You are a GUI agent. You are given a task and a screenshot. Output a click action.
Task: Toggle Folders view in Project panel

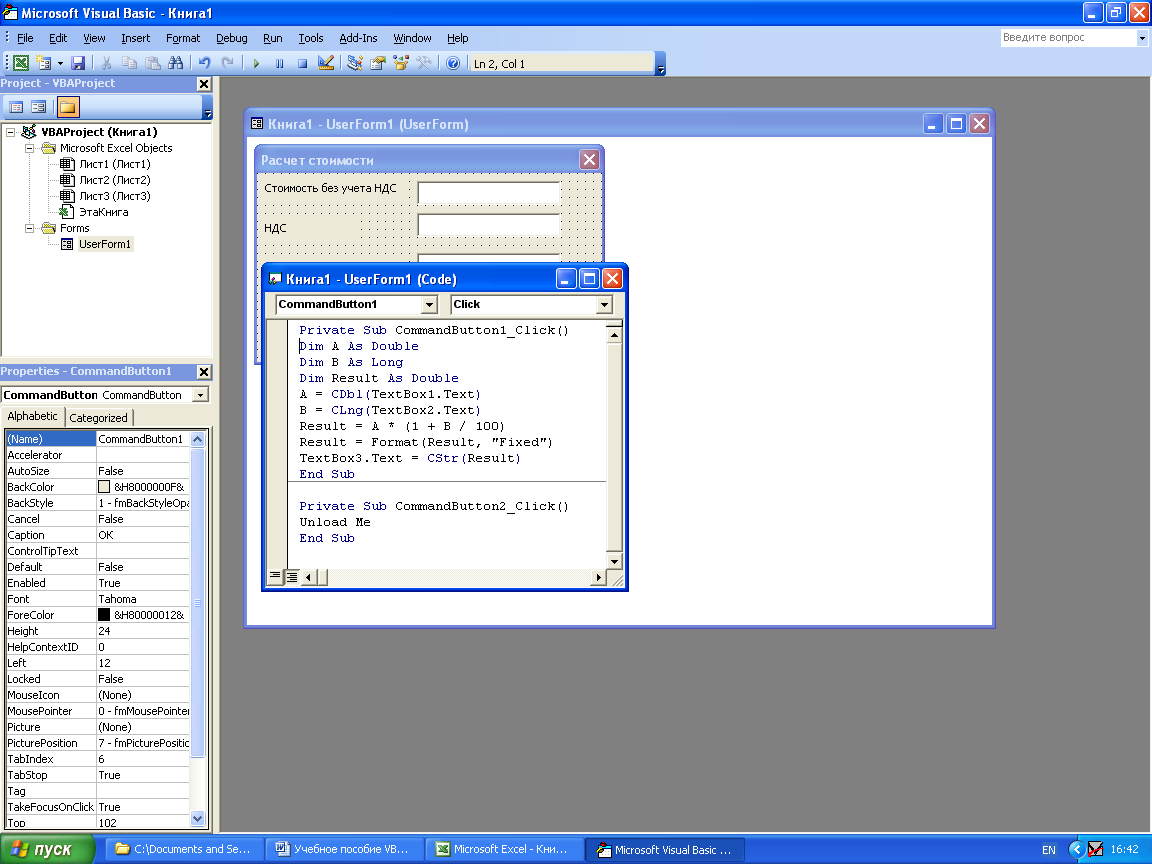tap(68, 107)
